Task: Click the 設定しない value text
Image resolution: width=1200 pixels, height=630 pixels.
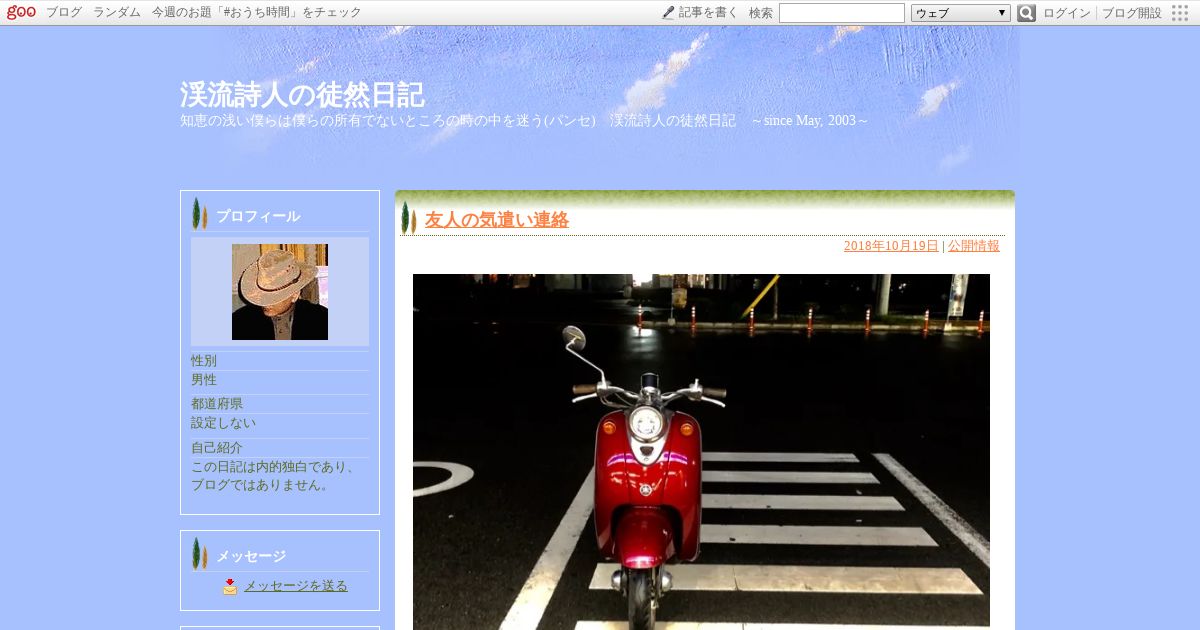Action: coord(223,423)
